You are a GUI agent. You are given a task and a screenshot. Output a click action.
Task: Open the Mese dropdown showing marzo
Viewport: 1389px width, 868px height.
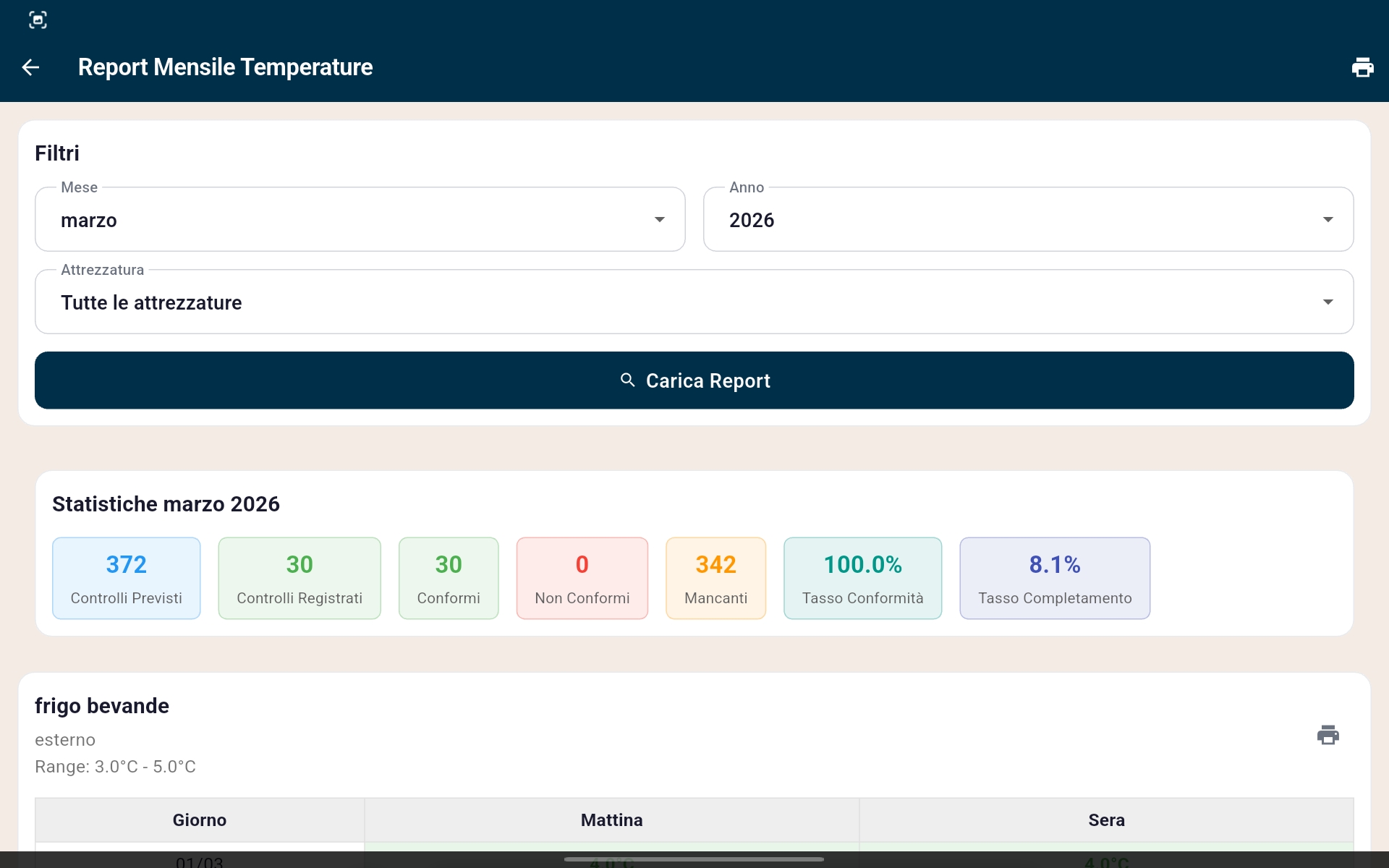[x=360, y=220]
